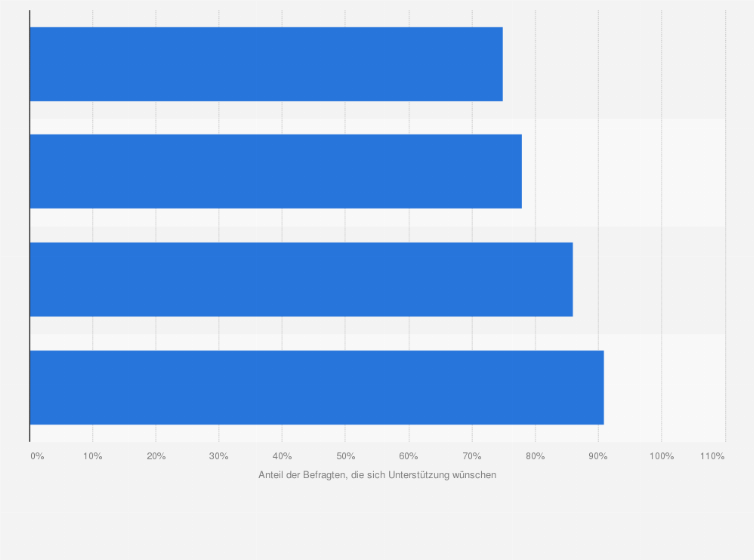The width and height of the screenshot is (754, 560).
Task: Select the 40% axis tick label
Action: click(x=282, y=456)
